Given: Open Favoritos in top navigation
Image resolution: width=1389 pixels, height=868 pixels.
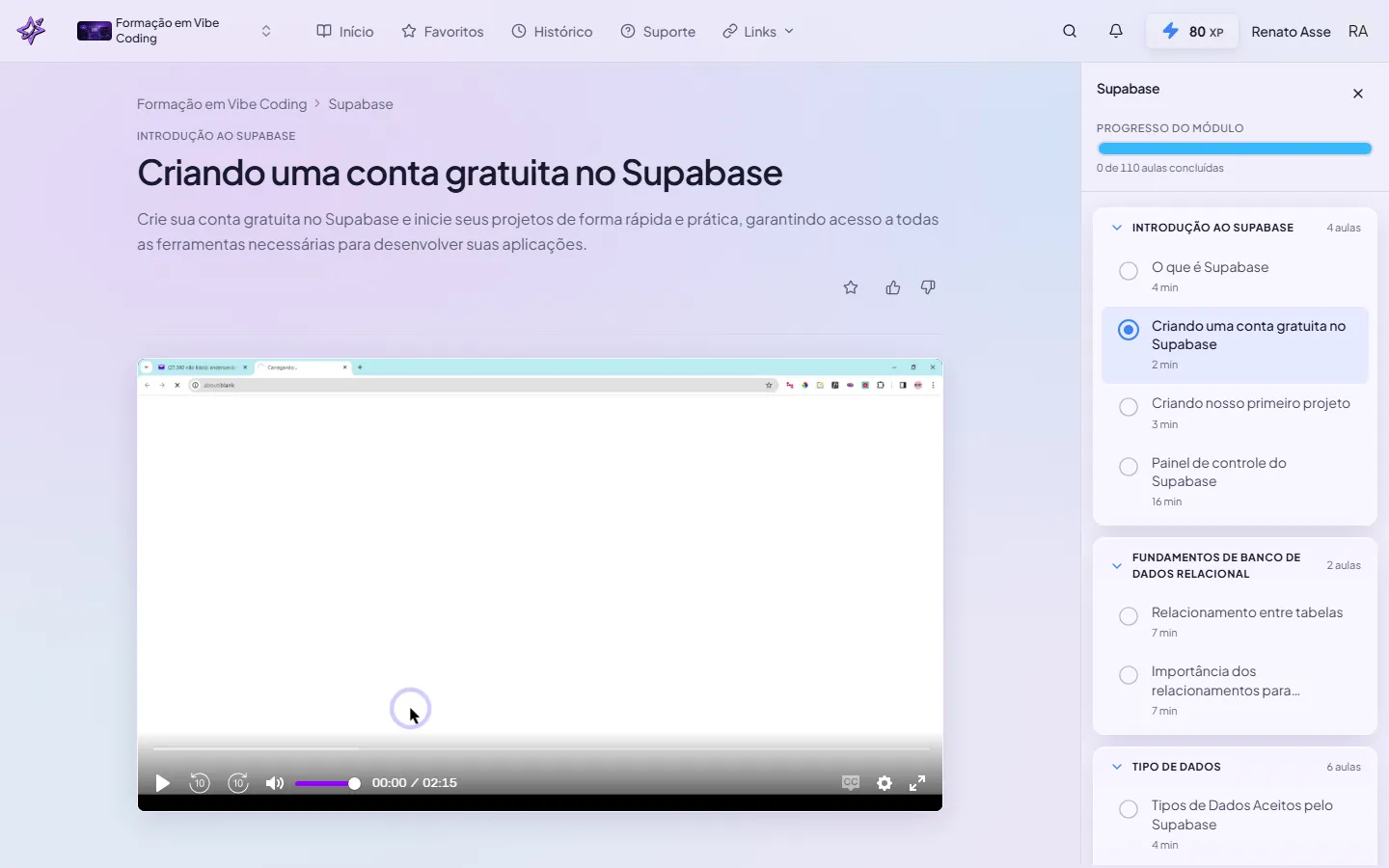Looking at the screenshot, I should click(x=443, y=32).
